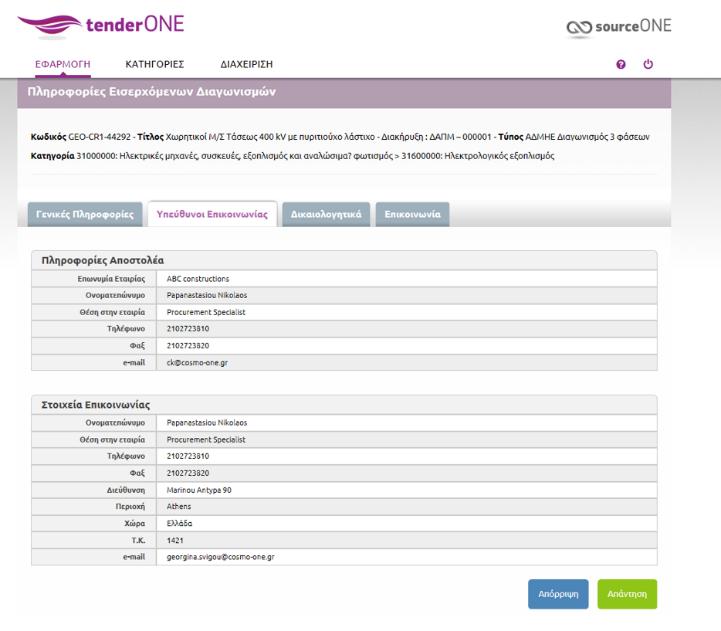Click postal code 1421
The image size is (721, 631).
point(175,540)
